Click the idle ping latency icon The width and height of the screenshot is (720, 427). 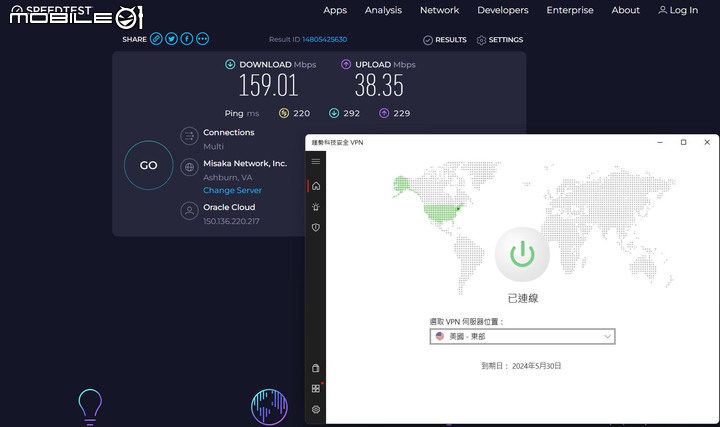point(284,113)
